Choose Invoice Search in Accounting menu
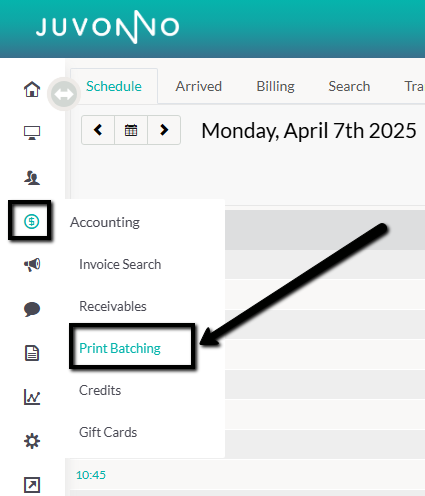This screenshot has height=496, width=425. 120,264
